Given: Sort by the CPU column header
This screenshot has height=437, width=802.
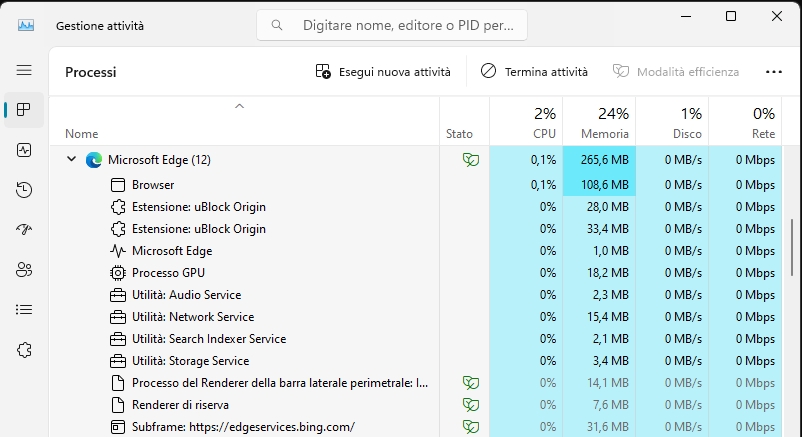Looking at the screenshot, I should (526, 121).
